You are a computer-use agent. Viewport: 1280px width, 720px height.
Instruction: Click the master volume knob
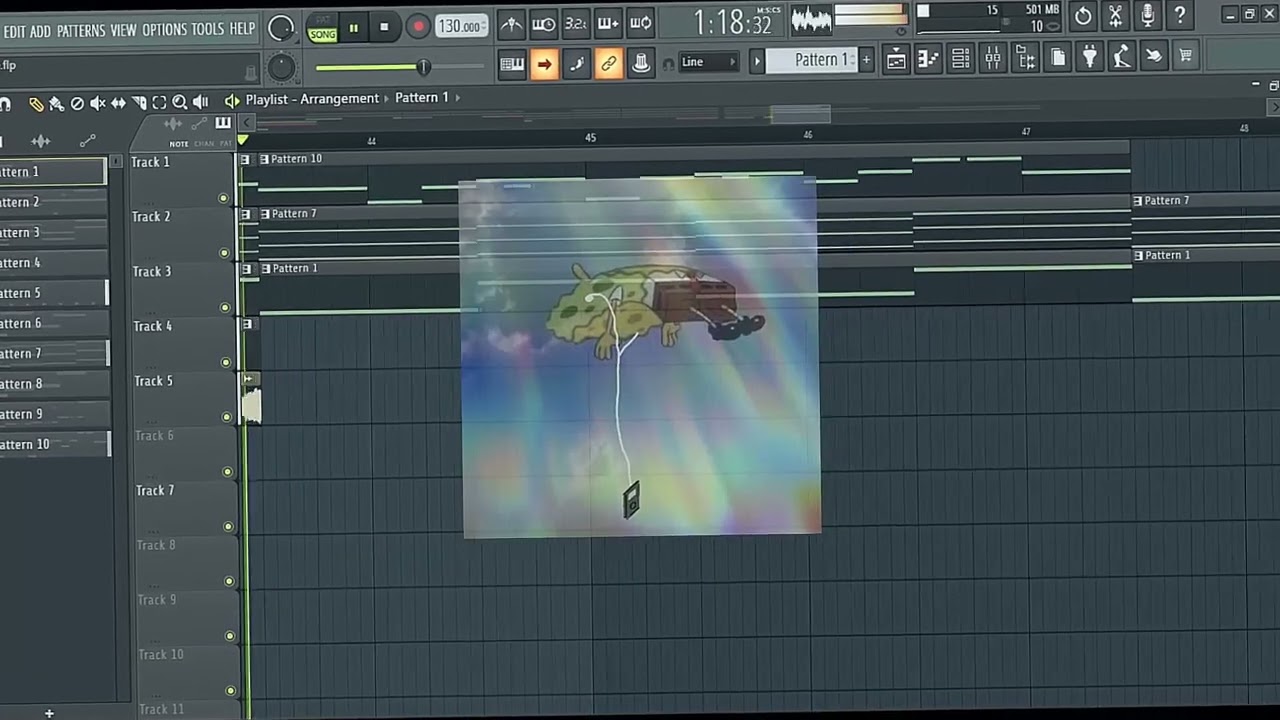tap(281, 28)
